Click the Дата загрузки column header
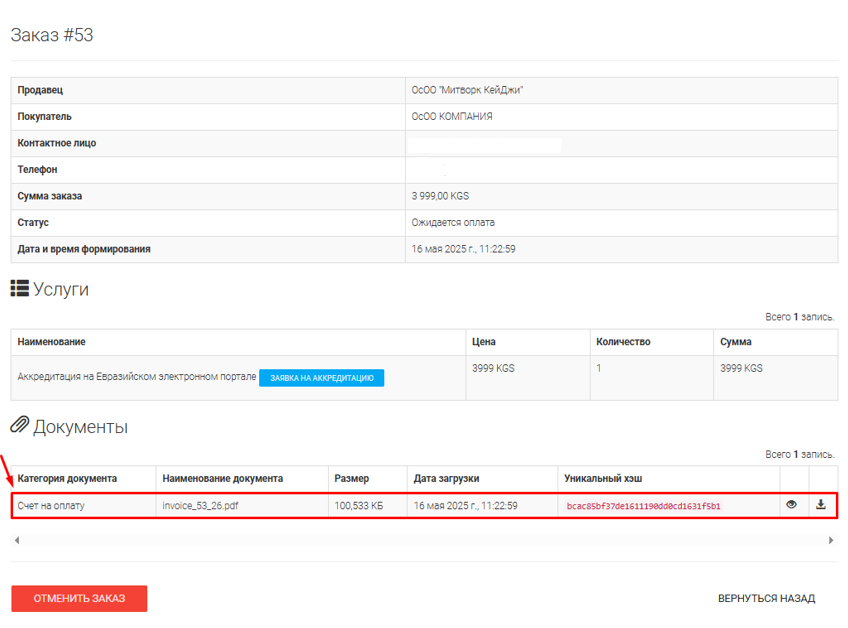 point(446,478)
